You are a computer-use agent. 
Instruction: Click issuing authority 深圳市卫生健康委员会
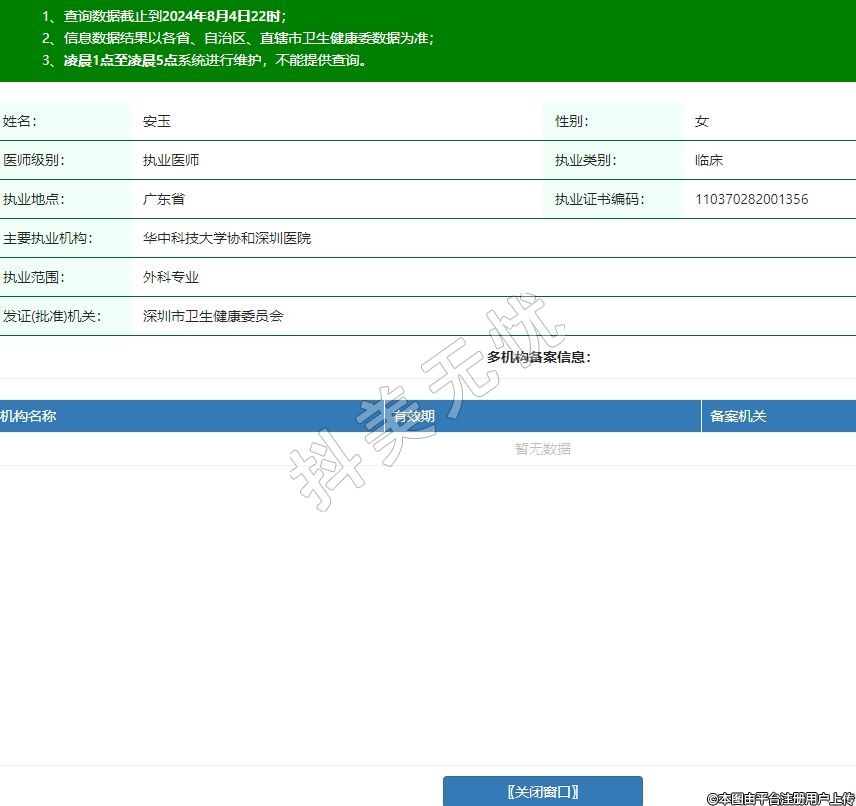(213, 316)
